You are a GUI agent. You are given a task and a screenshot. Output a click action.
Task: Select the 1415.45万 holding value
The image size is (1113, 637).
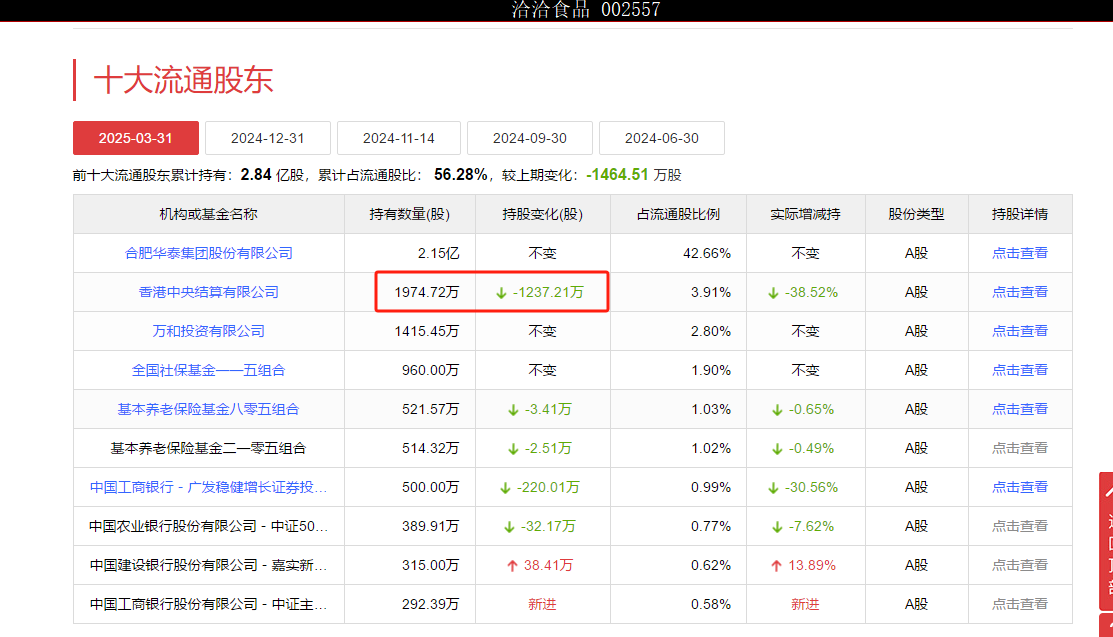[x=427, y=331]
